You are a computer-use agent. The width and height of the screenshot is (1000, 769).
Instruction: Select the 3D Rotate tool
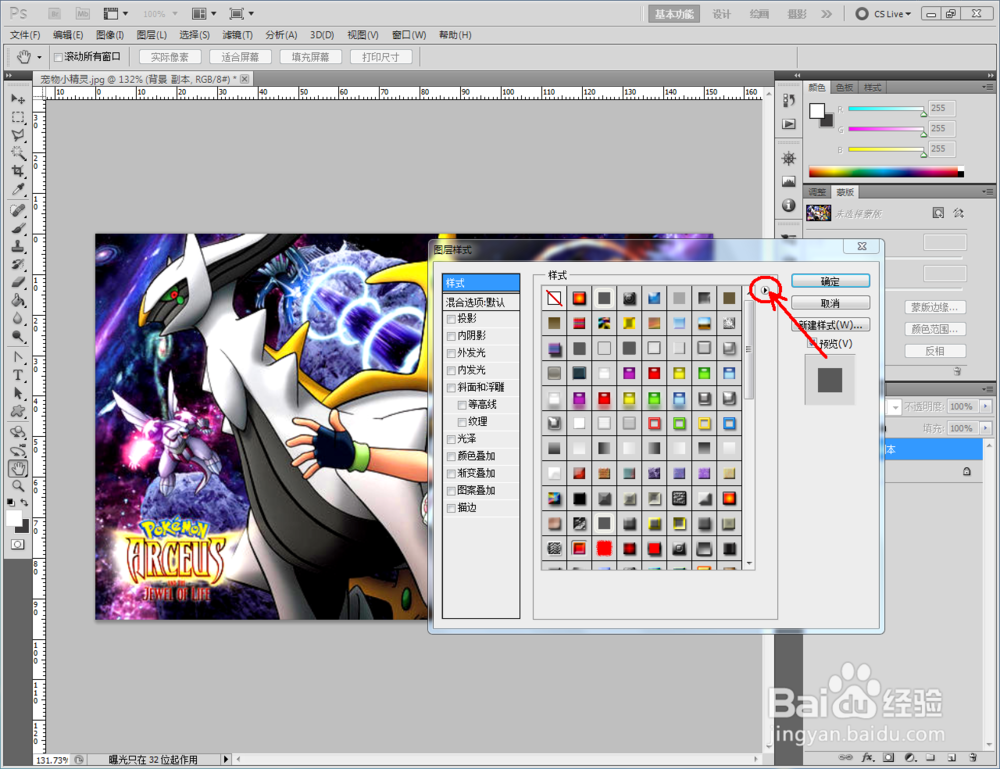pyautogui.click(x=18, y=432)
